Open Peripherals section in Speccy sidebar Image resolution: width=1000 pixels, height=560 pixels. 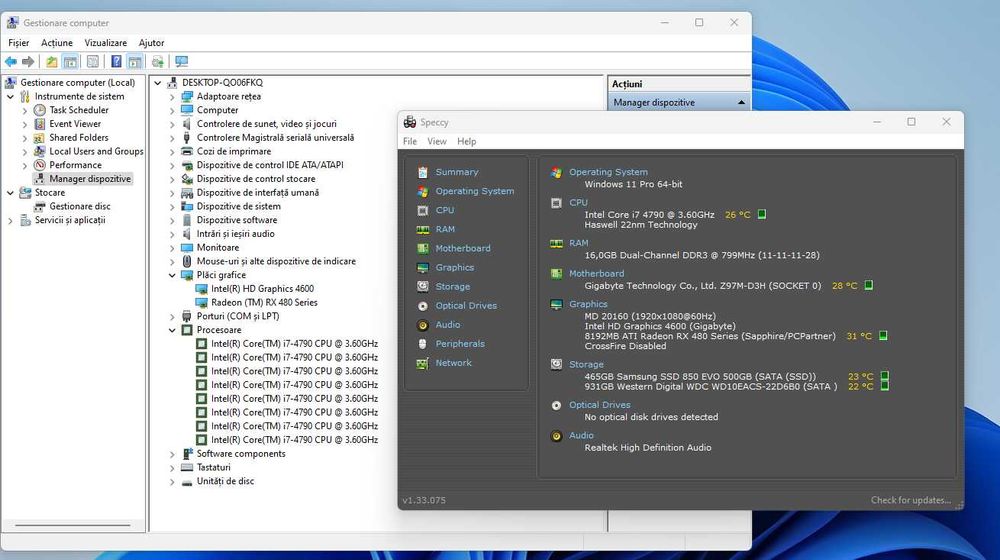[460, 344]
